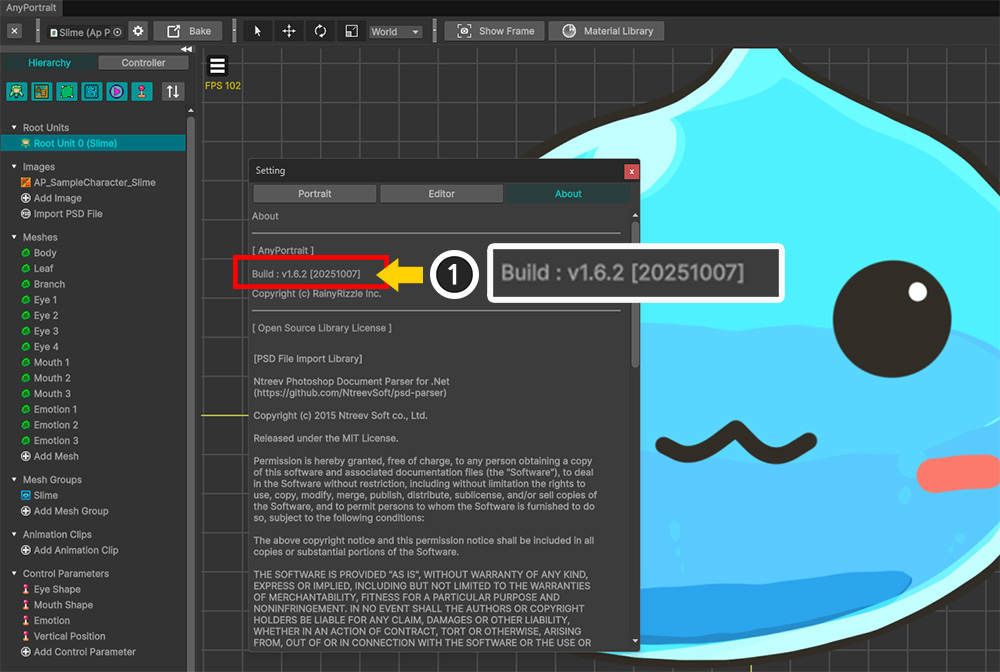Collapse the Meshes tree section
This screenshot has width=1000, height=672.
[x=14, y=238]
